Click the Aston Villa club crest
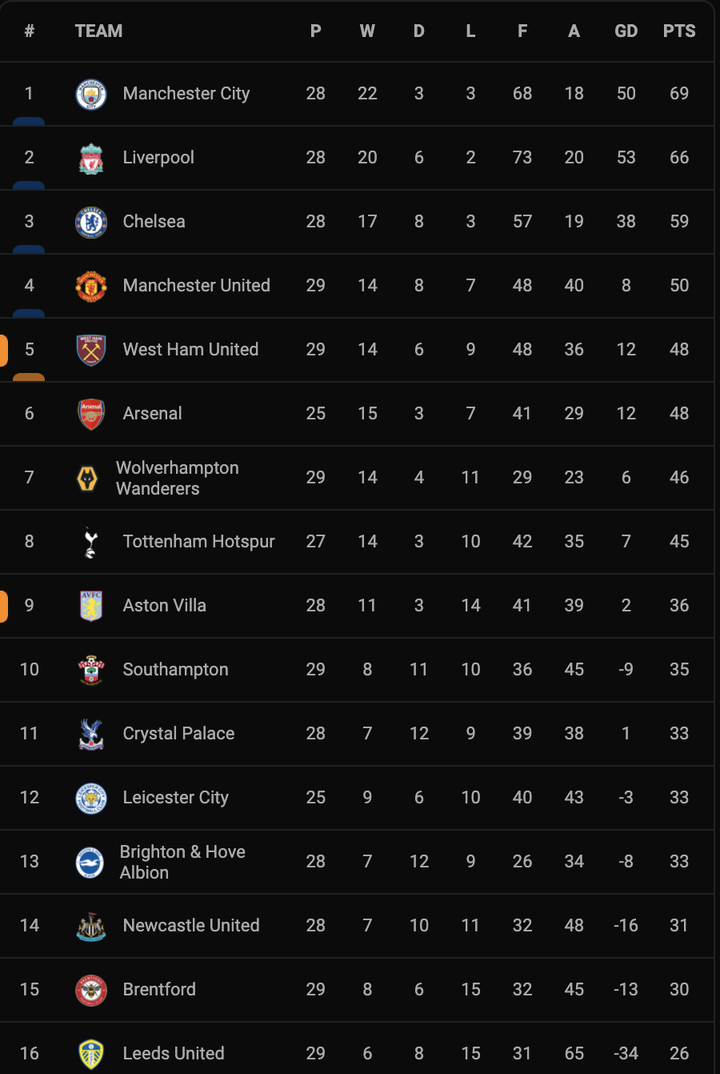 click(x=91, y=605)
